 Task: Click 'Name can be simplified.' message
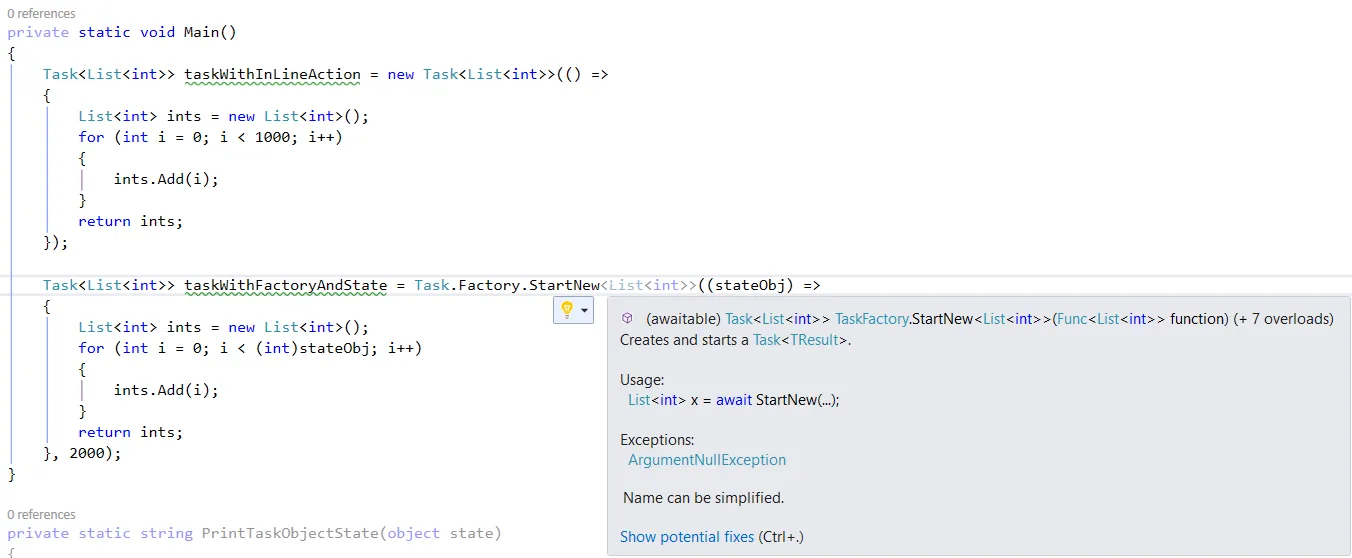[x=704, y=498]
